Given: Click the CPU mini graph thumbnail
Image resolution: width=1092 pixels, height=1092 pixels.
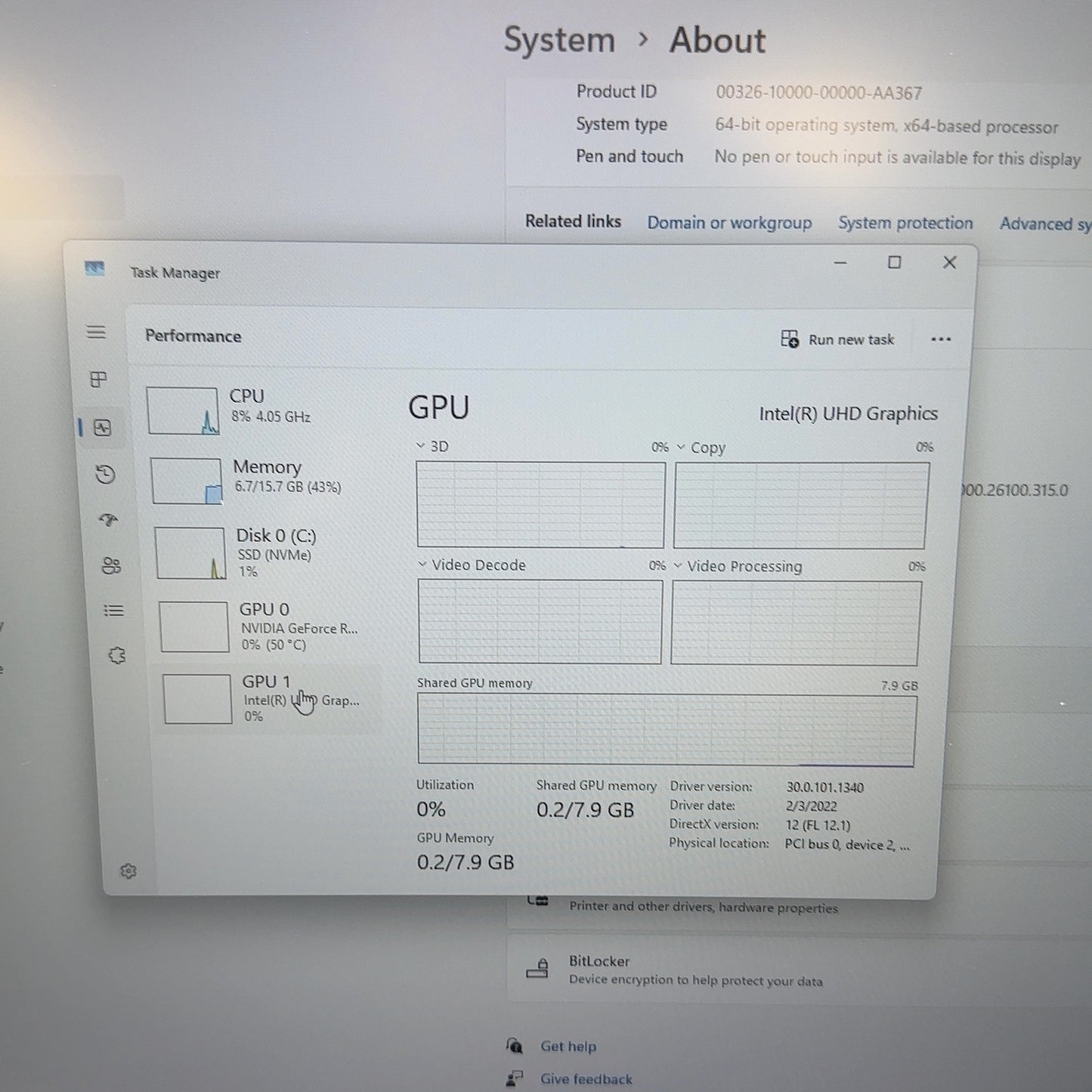Looking at the screenshot, I should point(183,411).
